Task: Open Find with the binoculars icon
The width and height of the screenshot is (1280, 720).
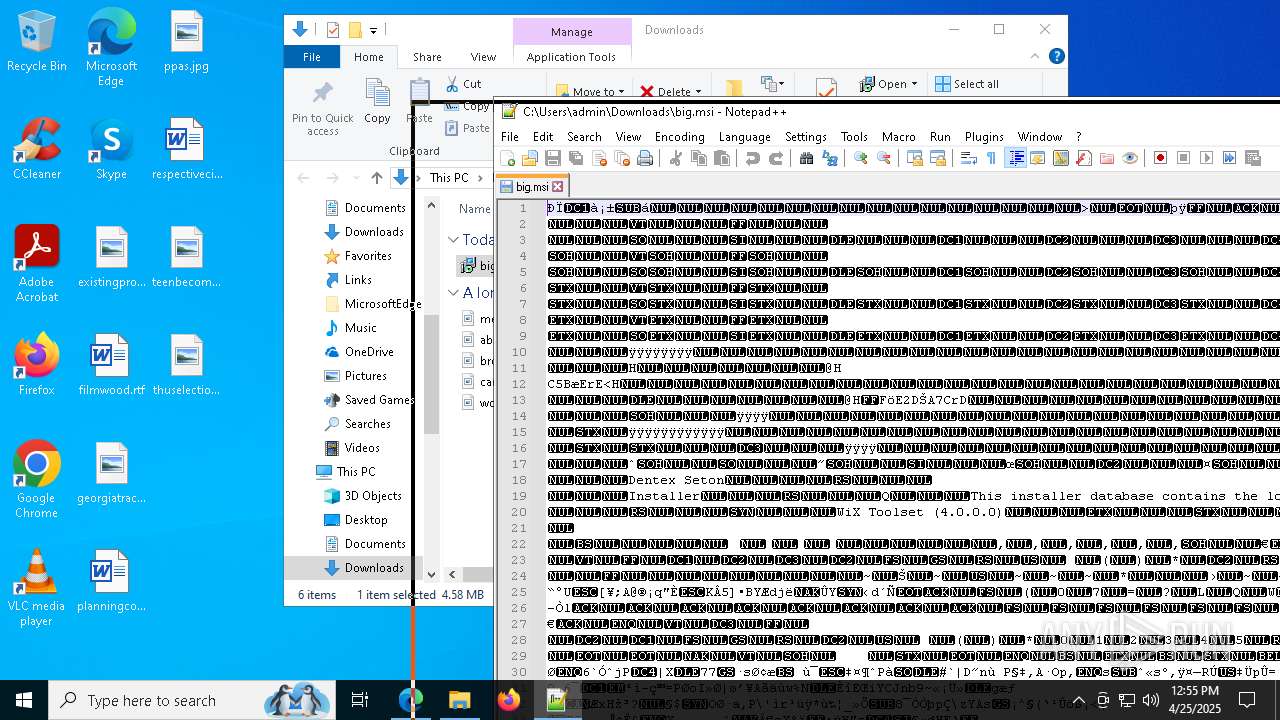Action: click(807, 158)
